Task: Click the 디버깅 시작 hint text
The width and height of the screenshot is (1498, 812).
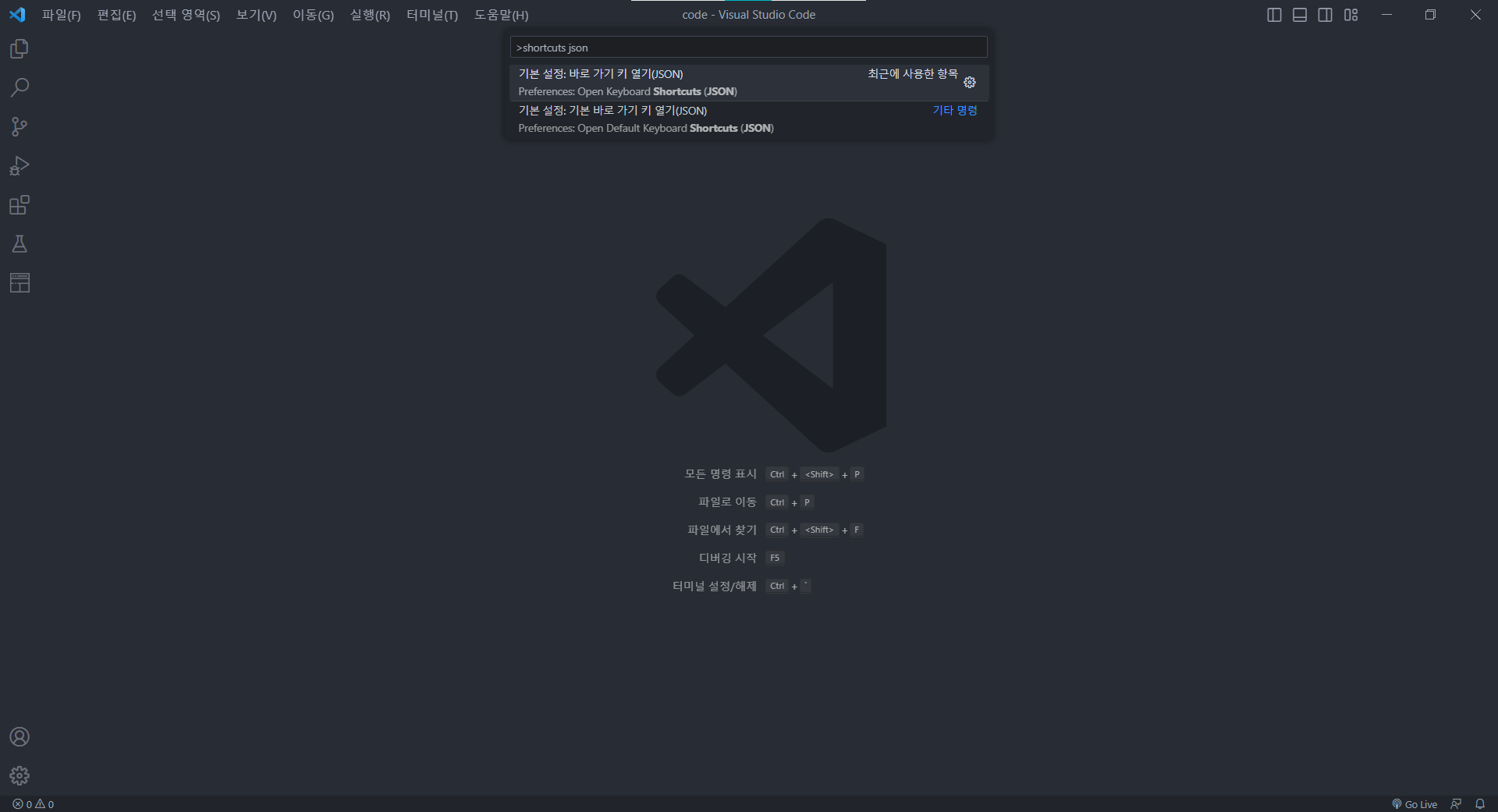Action: [727, 558]
